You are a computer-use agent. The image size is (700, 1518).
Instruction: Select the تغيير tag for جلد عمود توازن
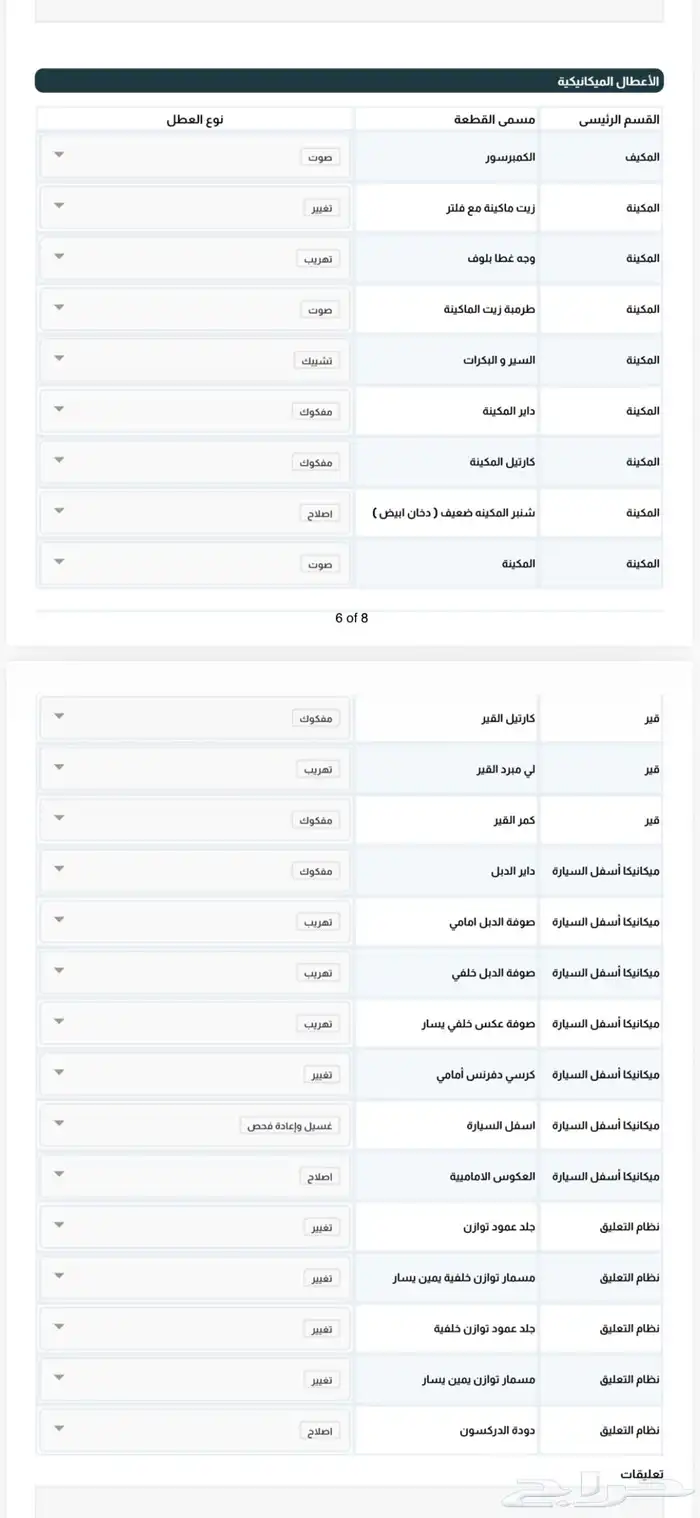pos(321,1226)
